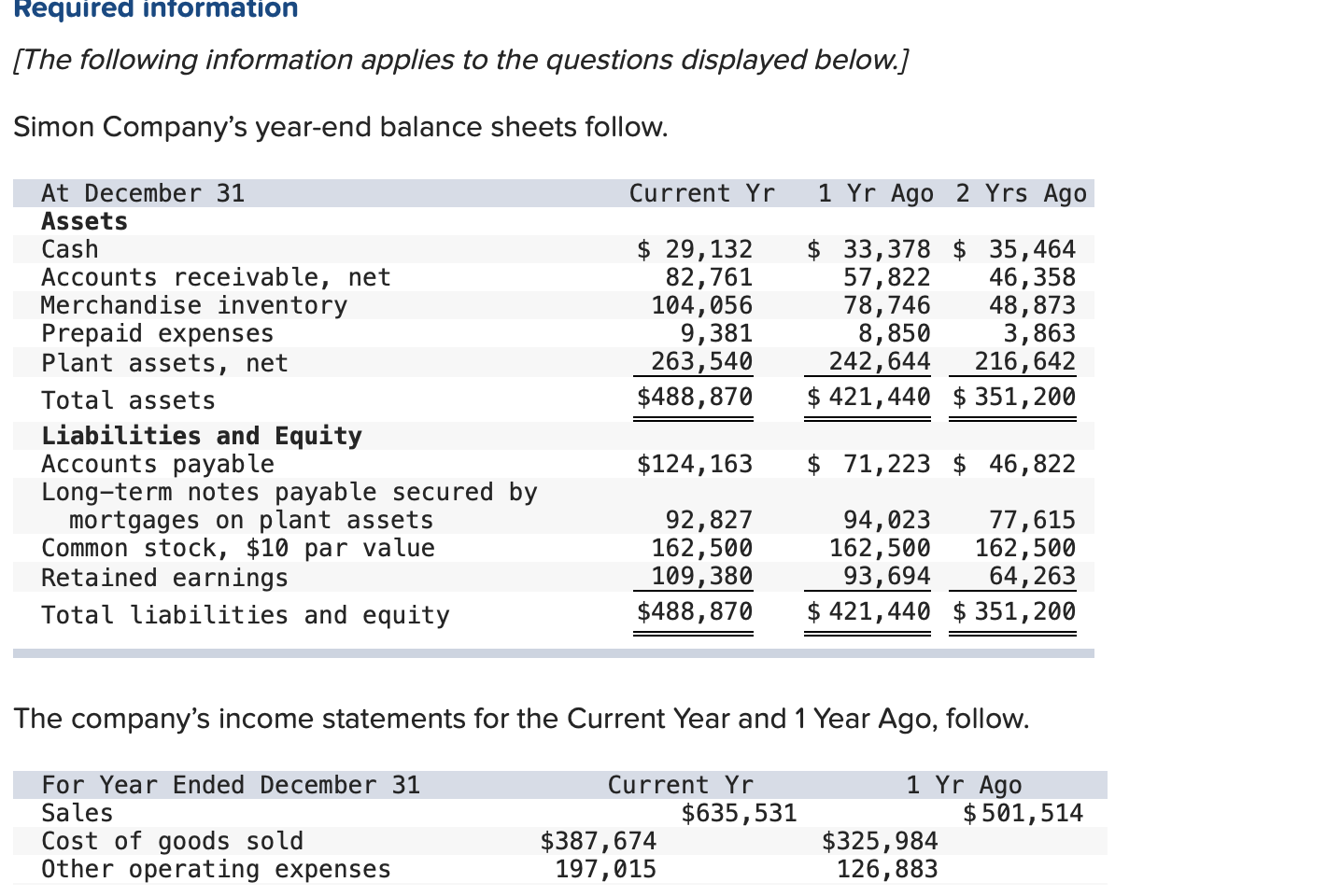1341x896 pixels.
Task: Select operating expenses value 197,015
Action: point(605,869)
